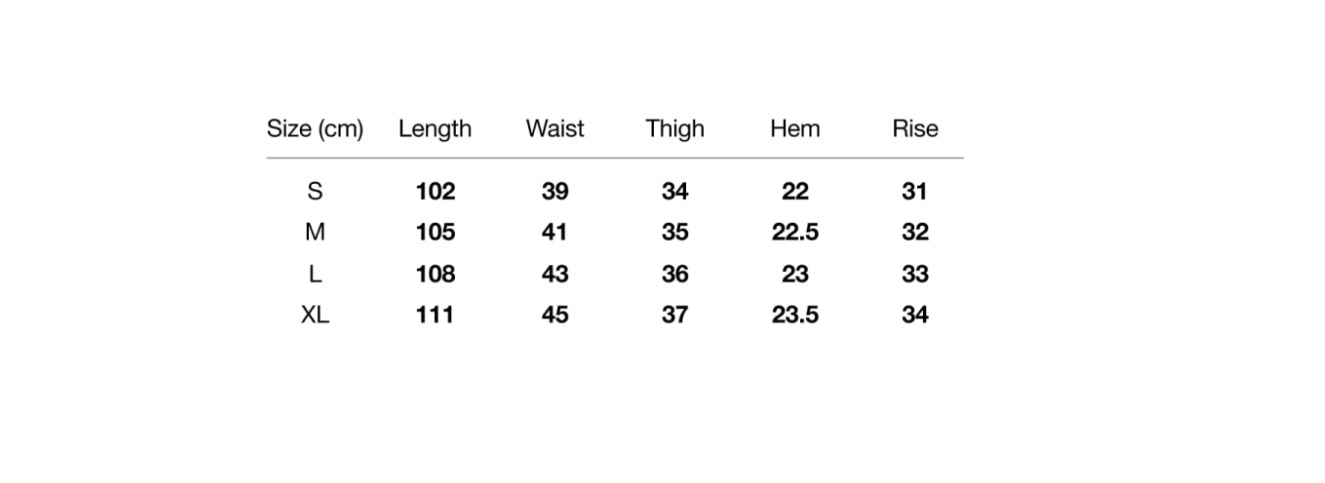Click the M size row label

click(x=315, y=232)
